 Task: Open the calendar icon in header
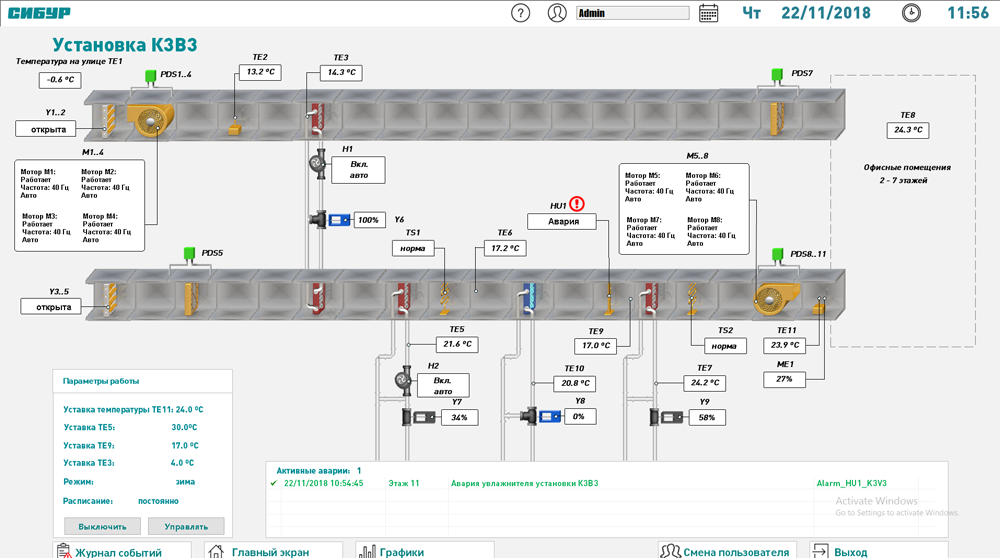tap(708, 13)
